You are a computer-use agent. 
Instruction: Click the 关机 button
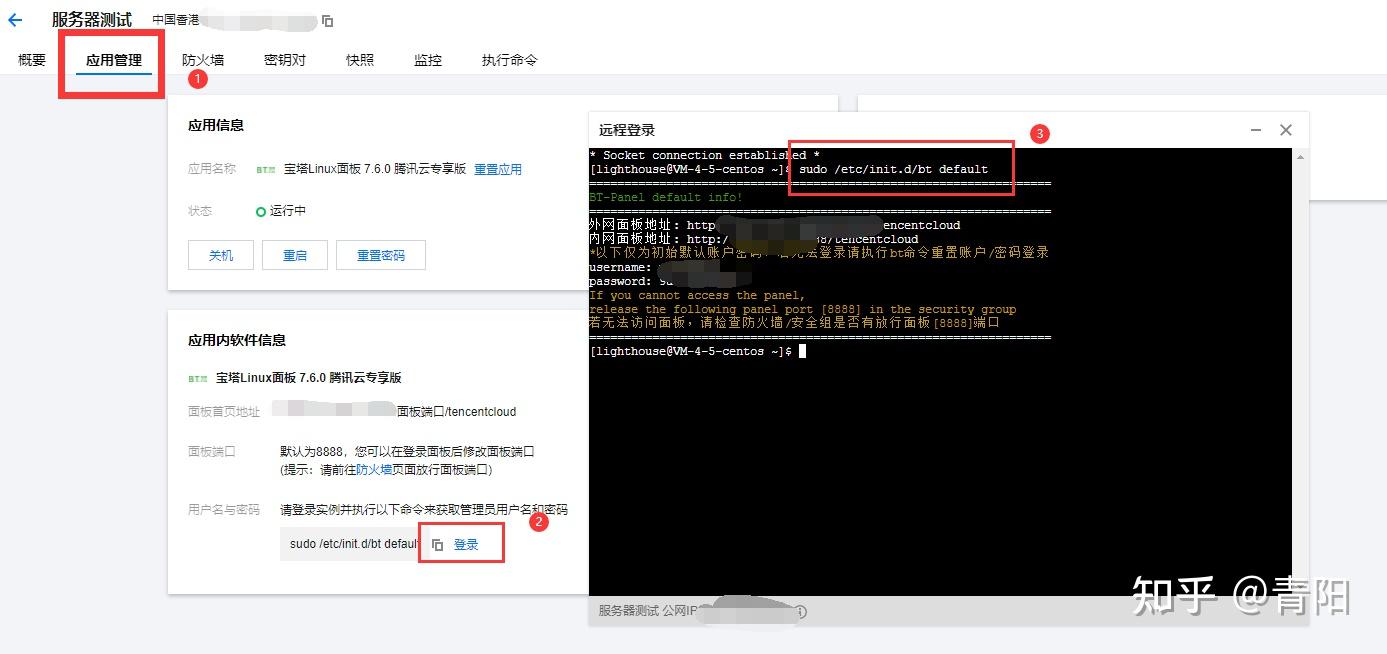tap(221, 255)
